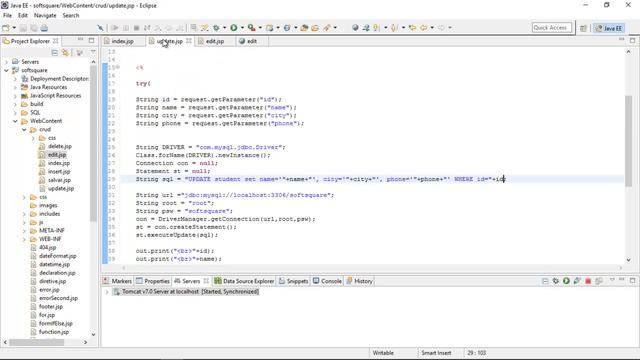This screenshot has width=640, height=360.
Task: Select 404.jsp file in tree
Action: click(47, 247)
